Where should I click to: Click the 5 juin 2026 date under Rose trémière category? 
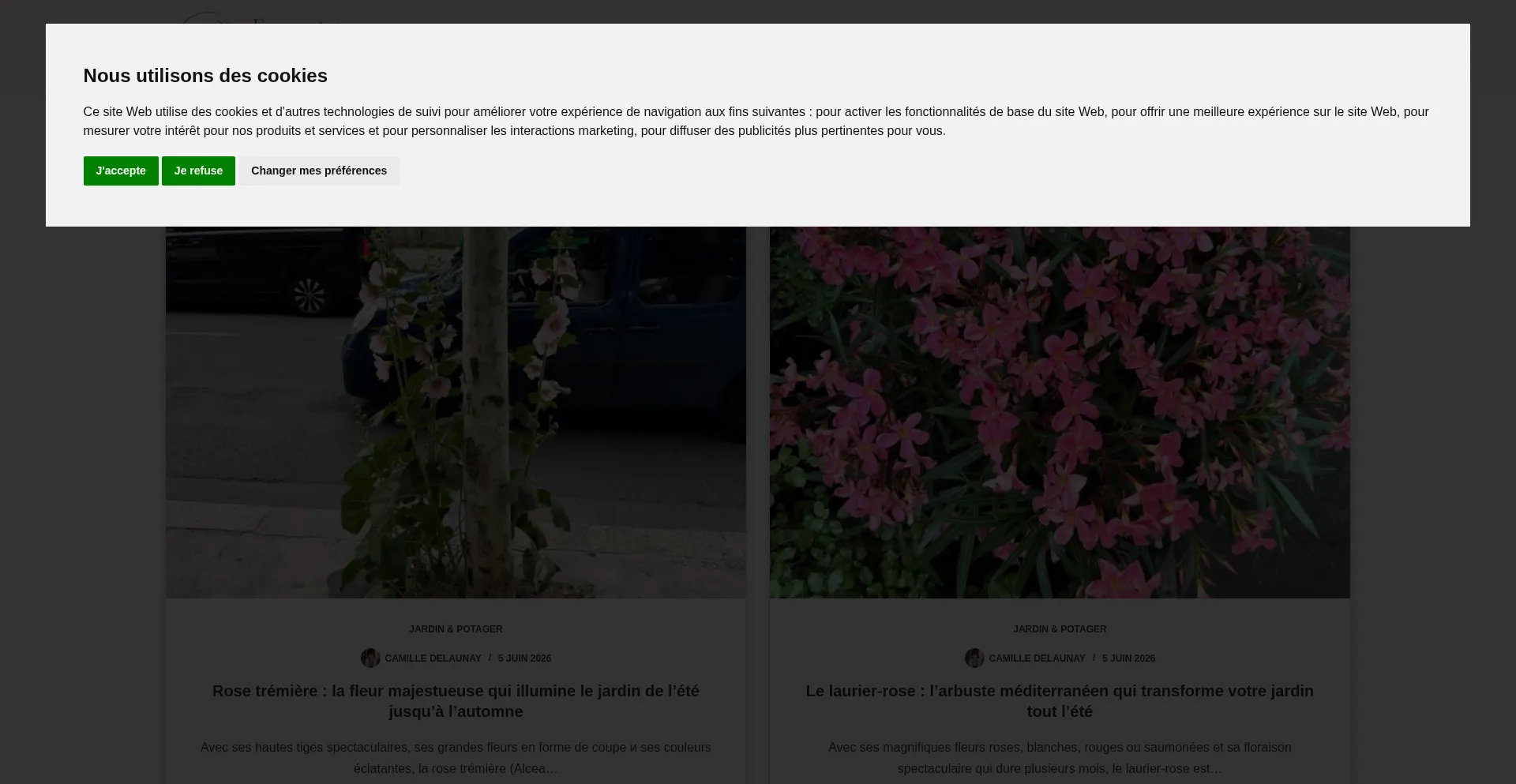click(524, 658)
